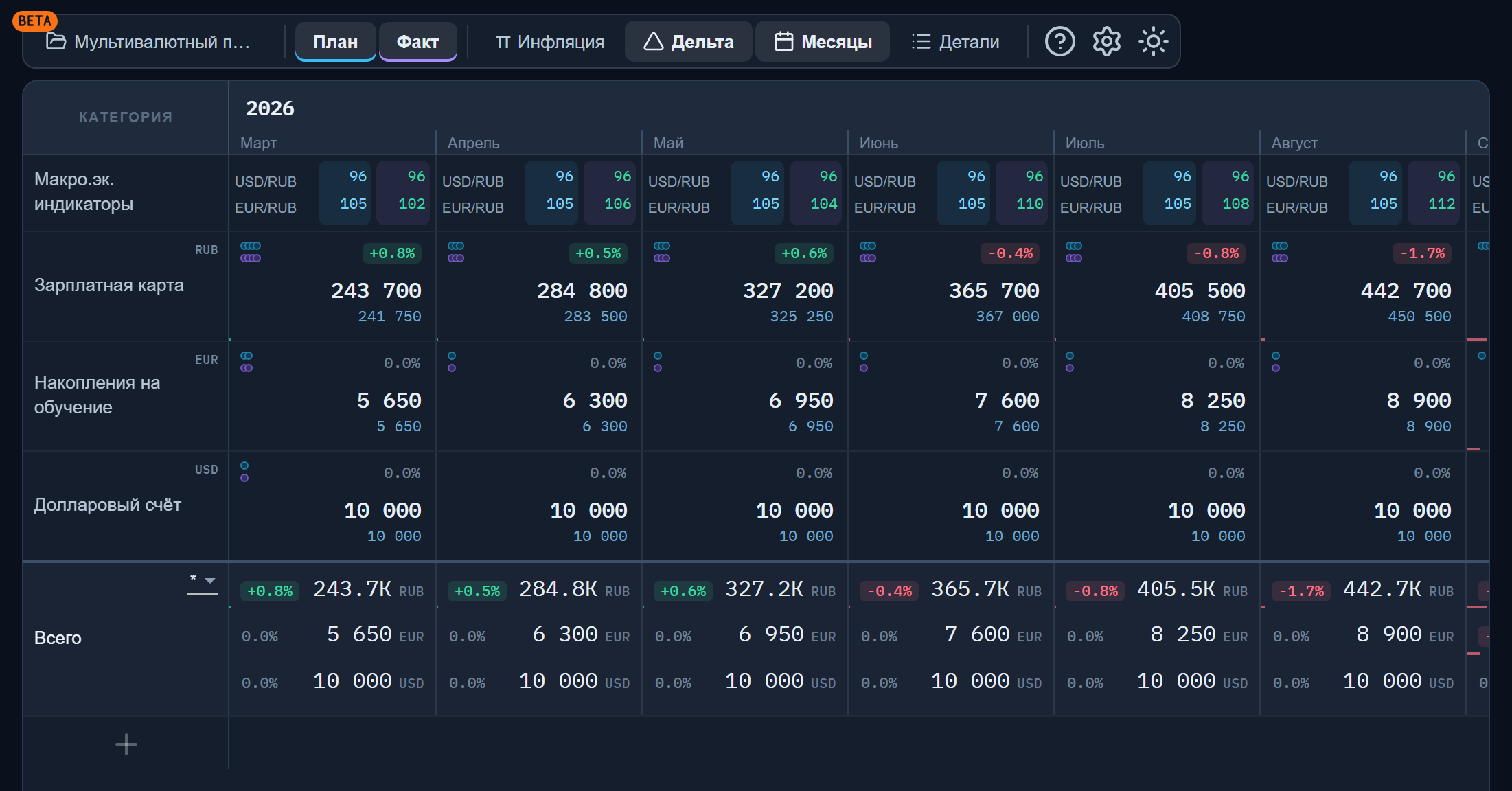Click the Накопления на обучение category name
1512x791 pixels.
[x=98, y=395]
